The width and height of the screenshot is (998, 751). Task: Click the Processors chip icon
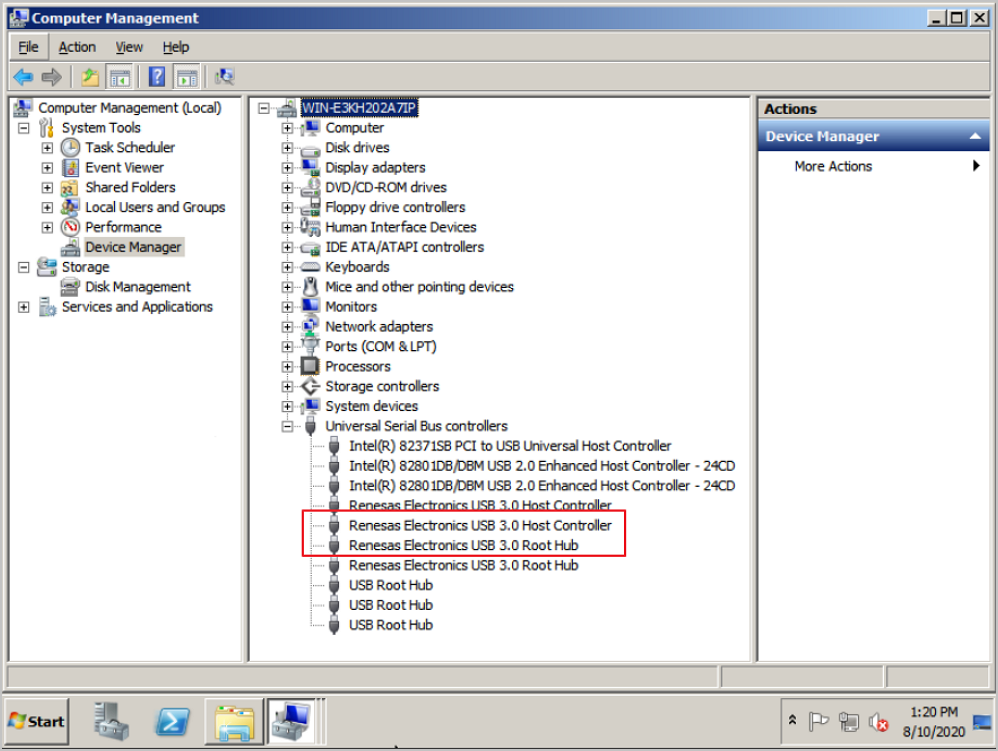pos(310,366)
